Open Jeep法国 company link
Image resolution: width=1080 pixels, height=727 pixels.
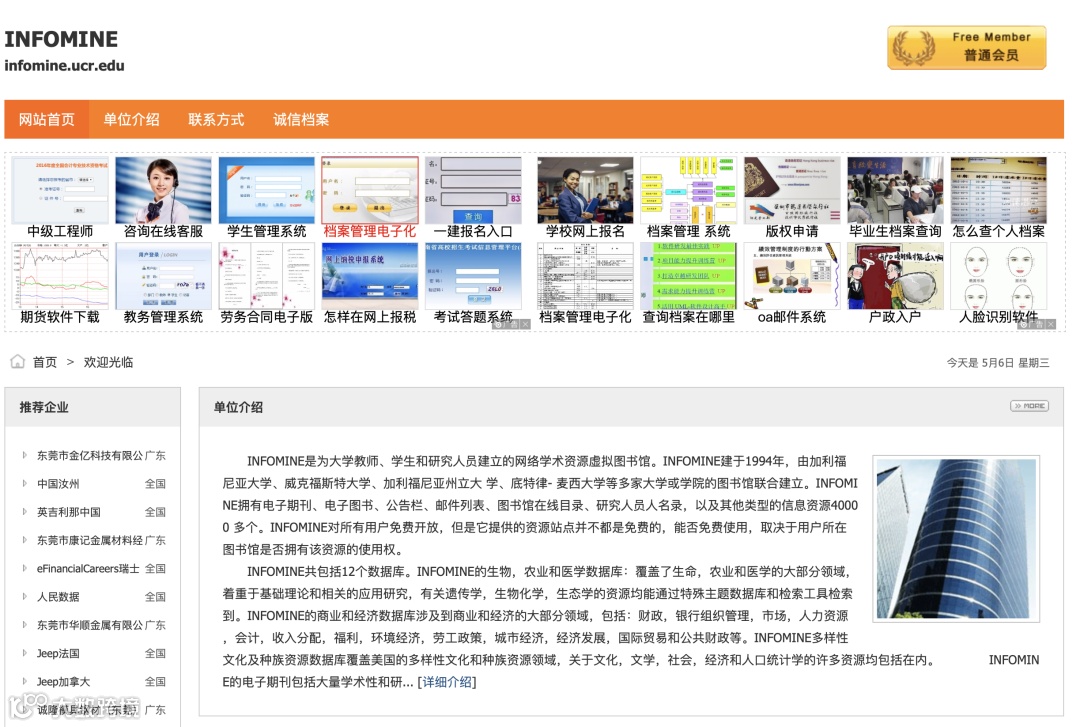pos(58,653)
